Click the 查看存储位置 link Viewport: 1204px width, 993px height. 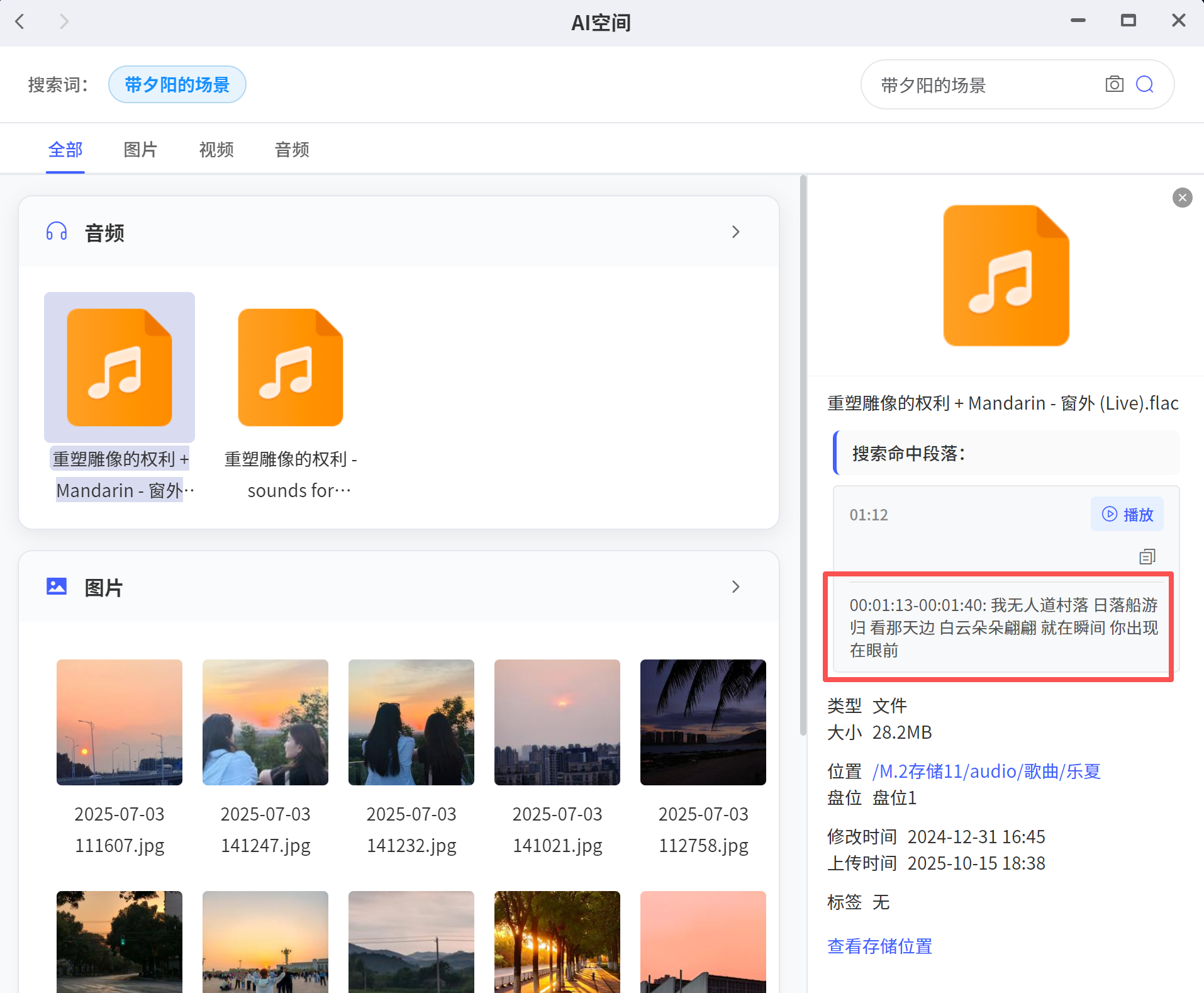(x=879, y=946)
